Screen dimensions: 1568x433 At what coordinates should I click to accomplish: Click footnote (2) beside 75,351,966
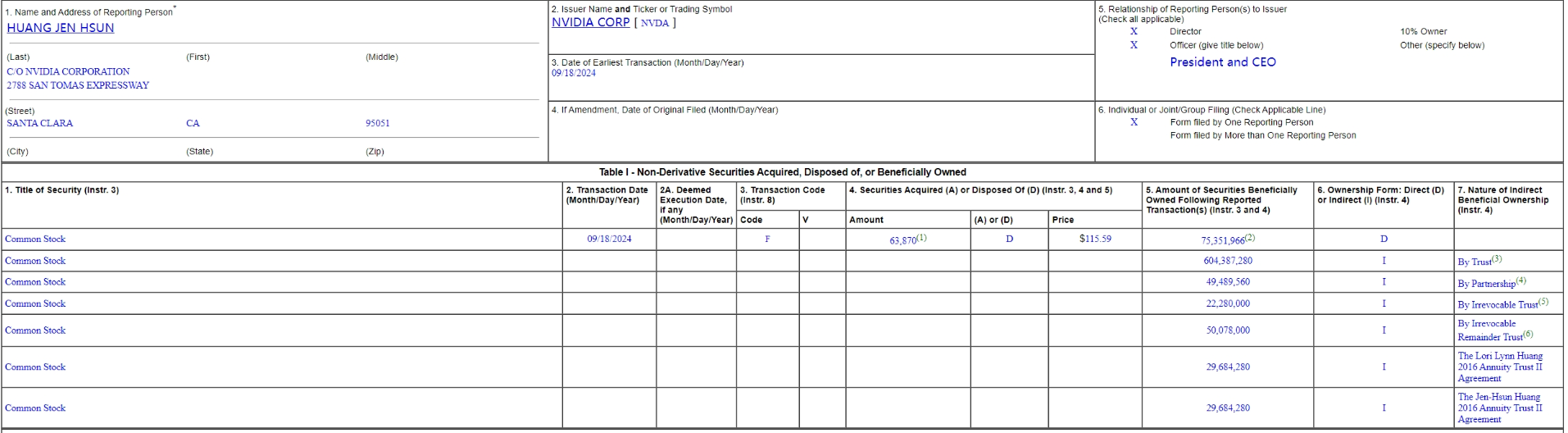point(1250,238)
